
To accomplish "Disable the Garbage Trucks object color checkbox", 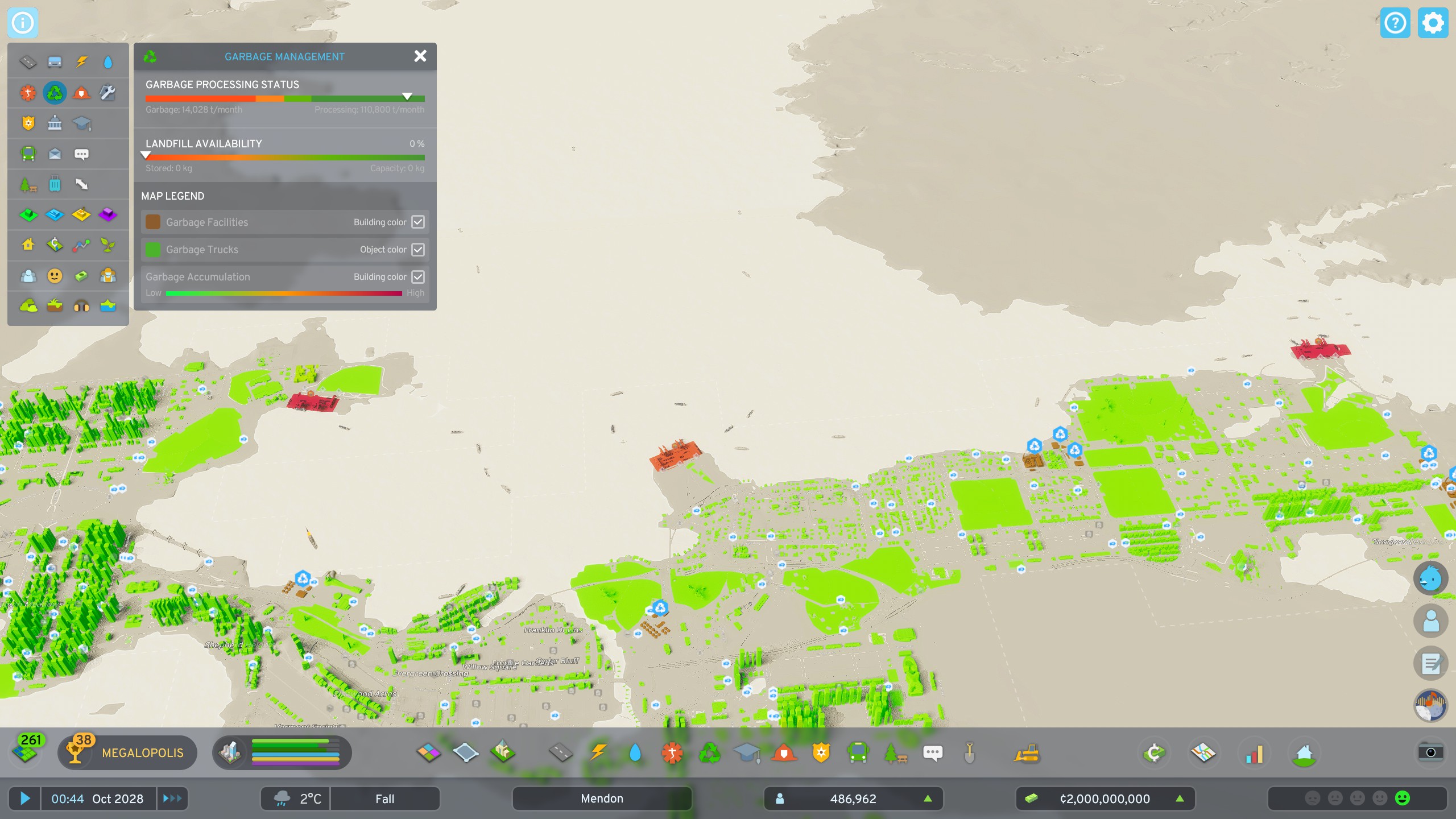I will [x=419, y=249].
